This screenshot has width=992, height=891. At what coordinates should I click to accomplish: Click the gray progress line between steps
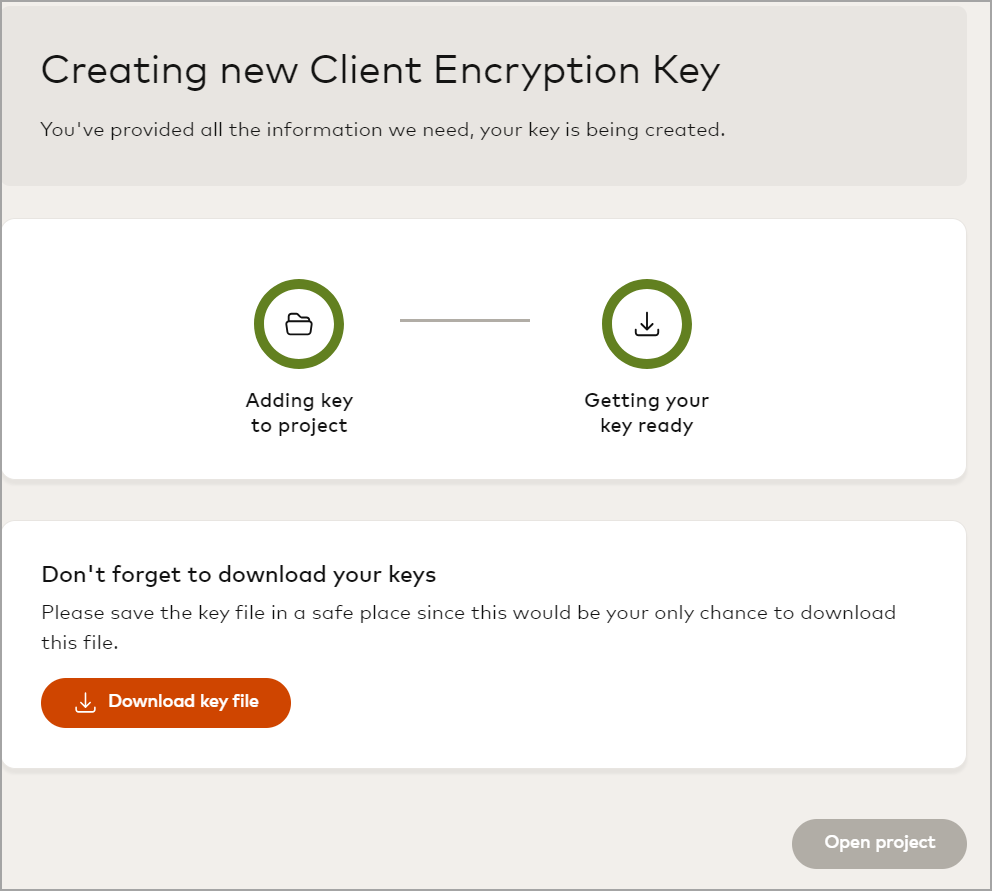pos(465,320)
